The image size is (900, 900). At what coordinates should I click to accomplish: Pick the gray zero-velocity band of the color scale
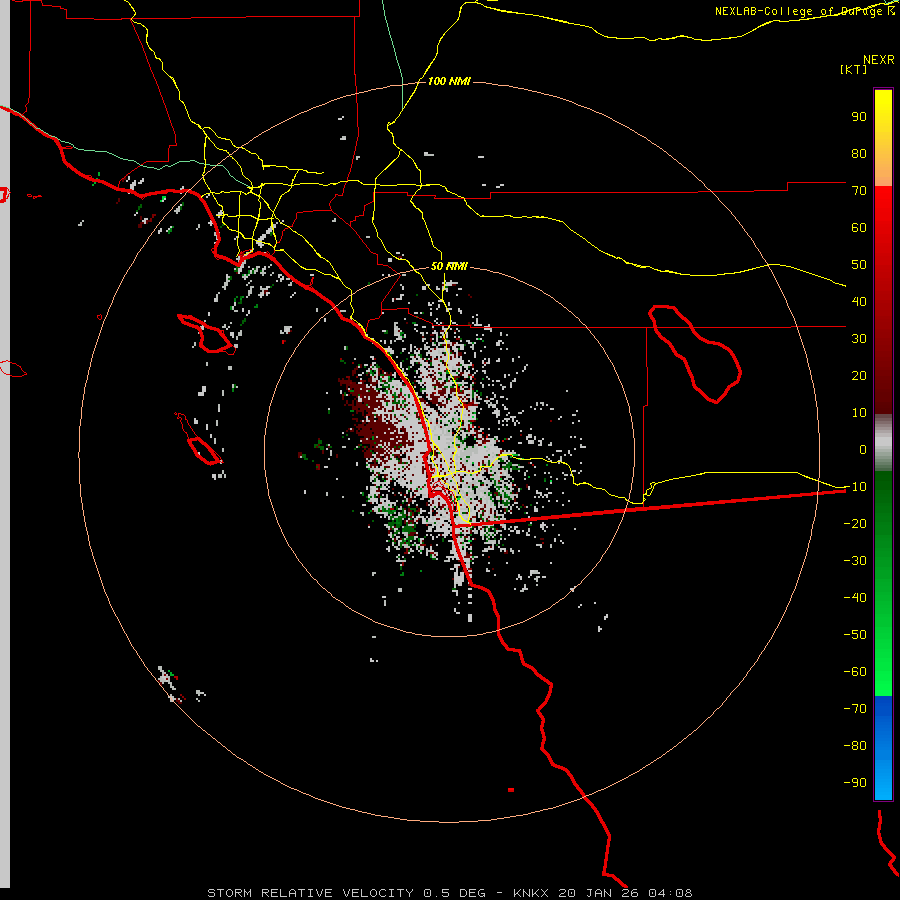coord(883,443)
